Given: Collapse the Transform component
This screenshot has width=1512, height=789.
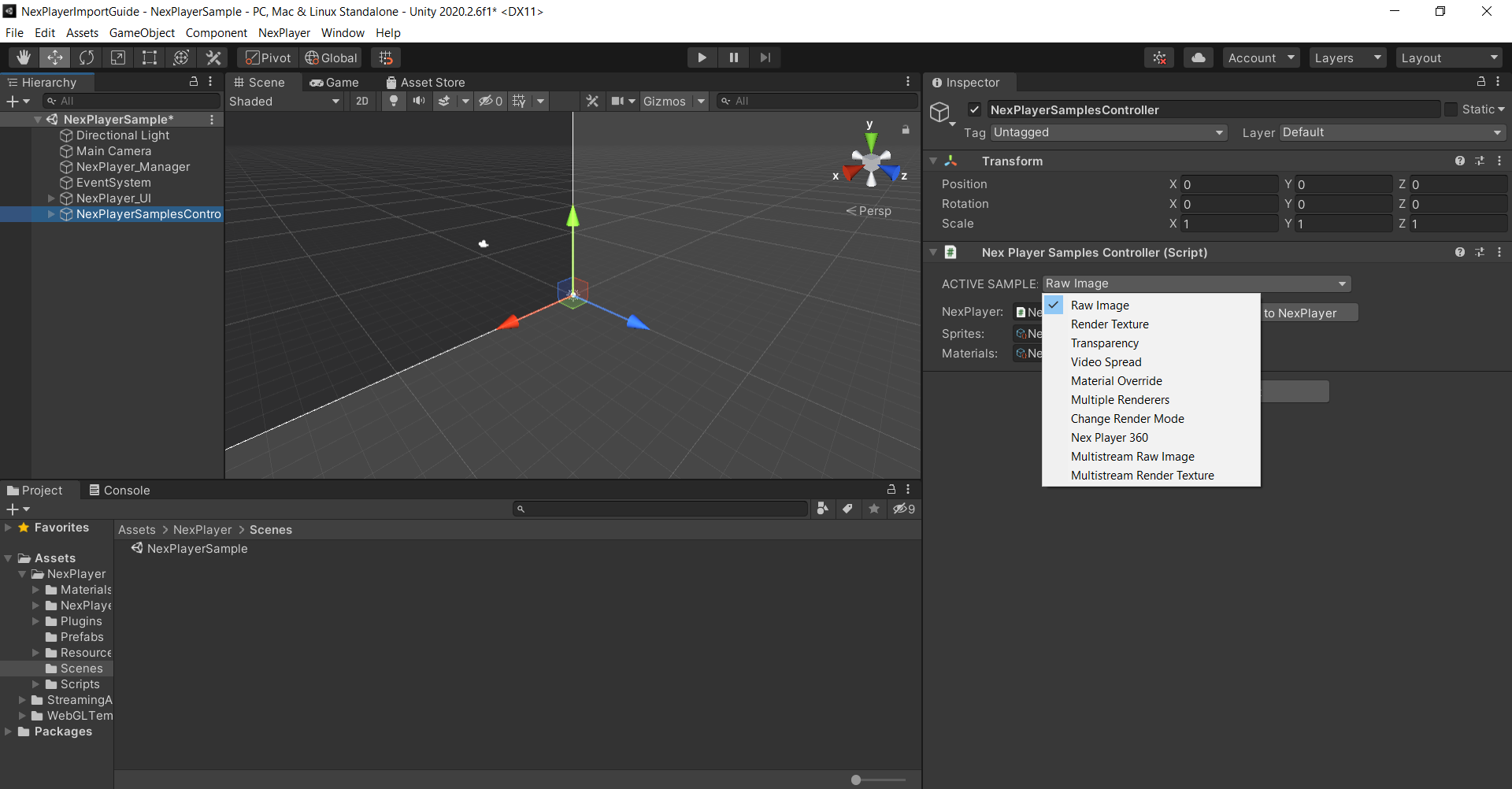Looking at the screenshot, I should click(933, 161).
